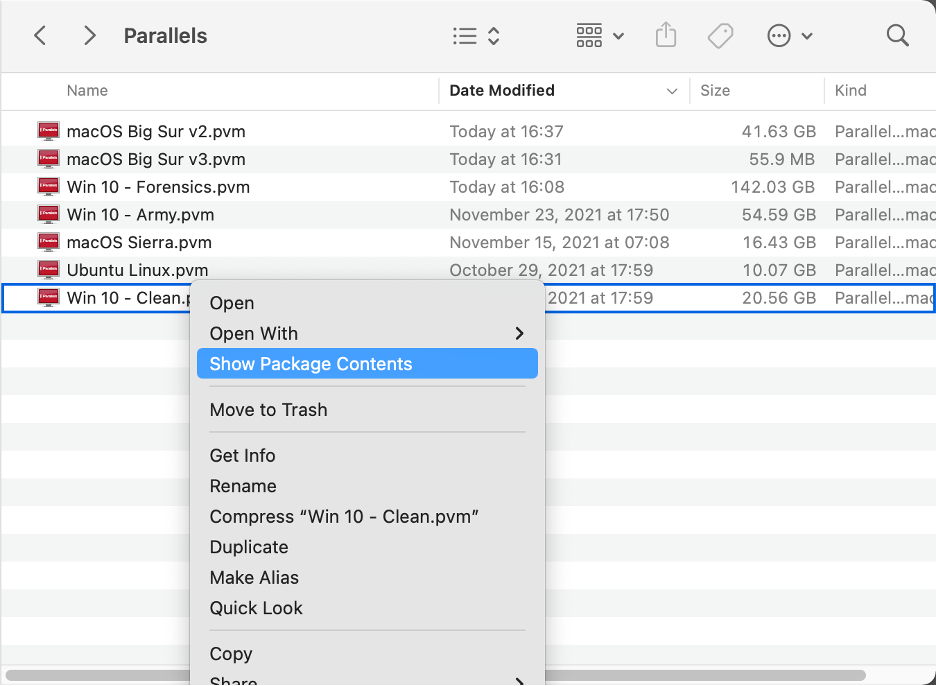Viewport: 936px width, 686px height.
Task: Go forward with the right arrow
Action: point(90,36)
